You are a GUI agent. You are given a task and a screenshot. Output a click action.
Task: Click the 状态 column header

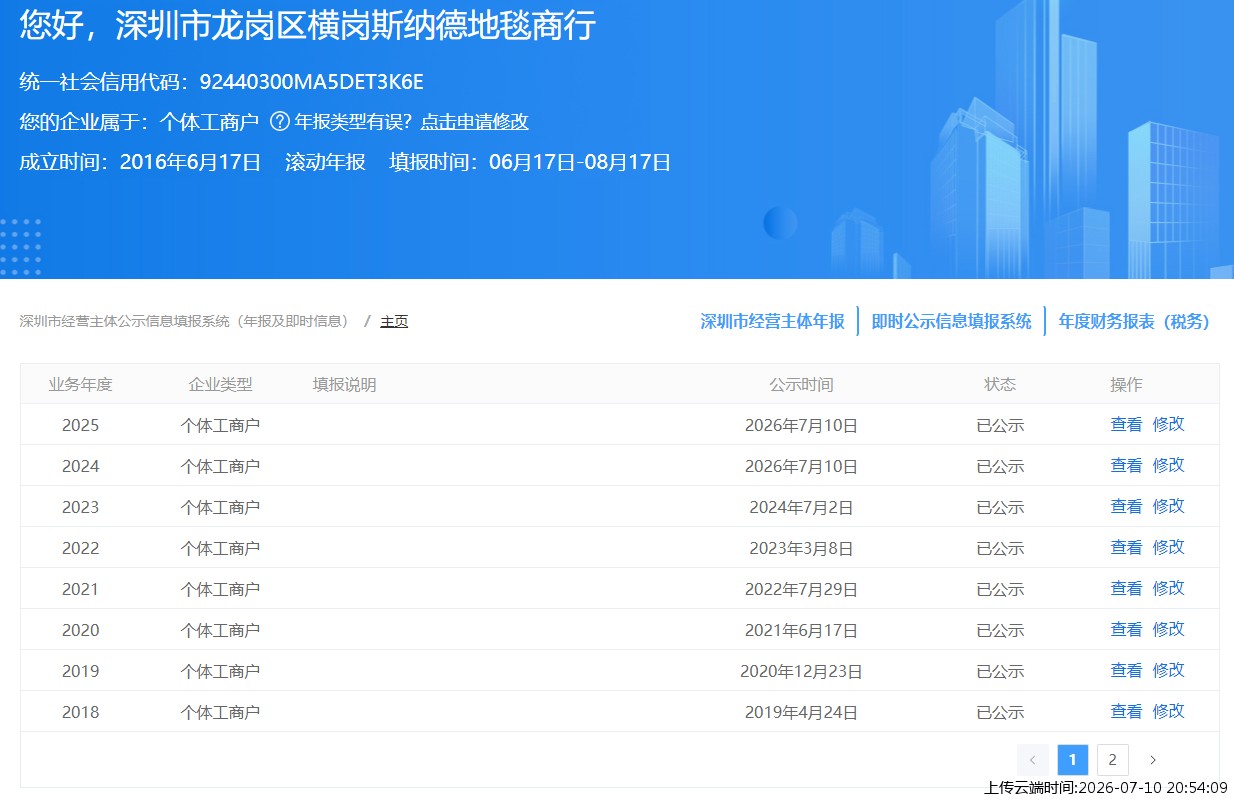(x=1000, y=385)
